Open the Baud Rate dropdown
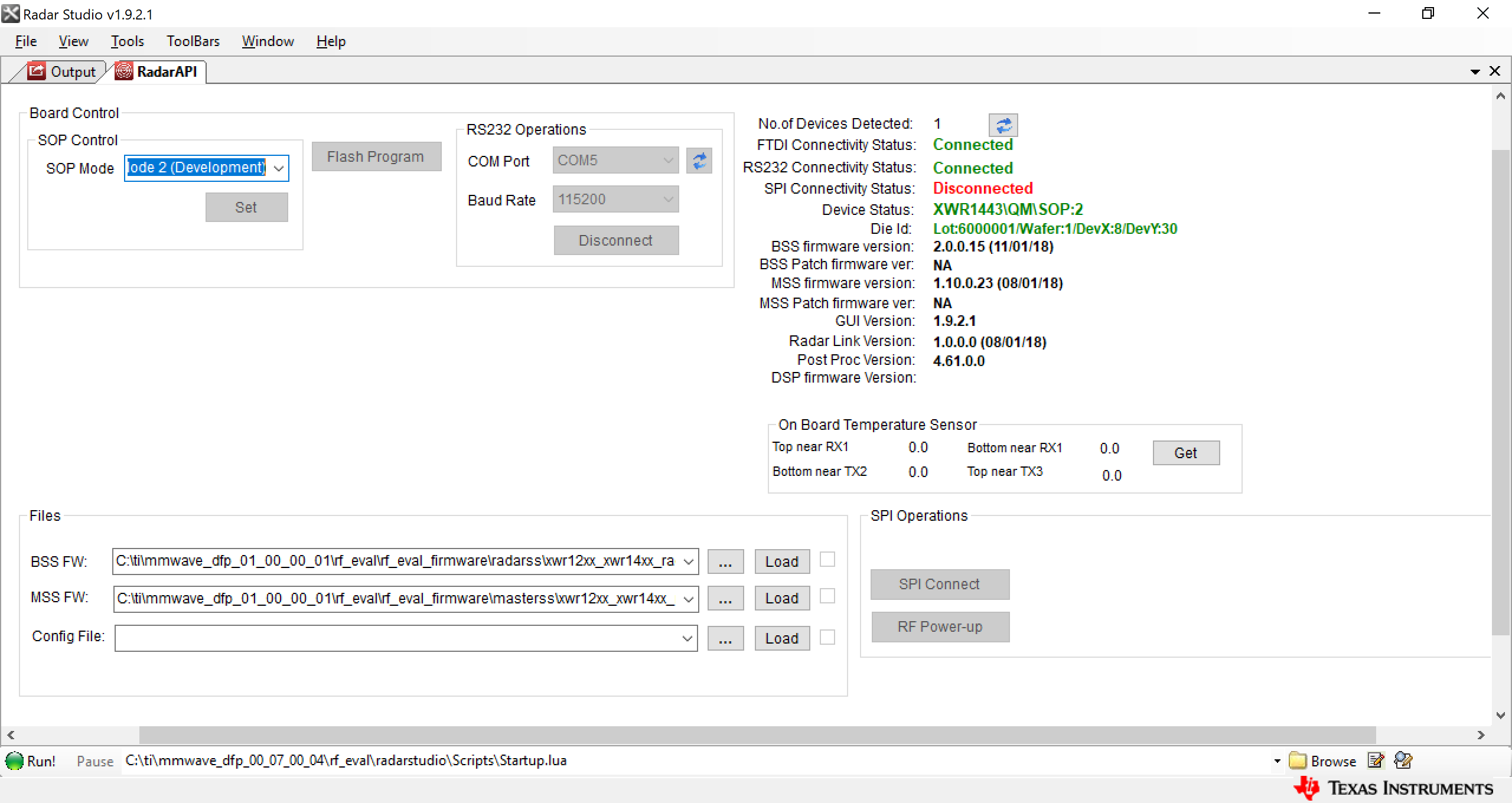The width and height of the screenshot is (1512, 803). pyautogui.click(x=668, y=200)
